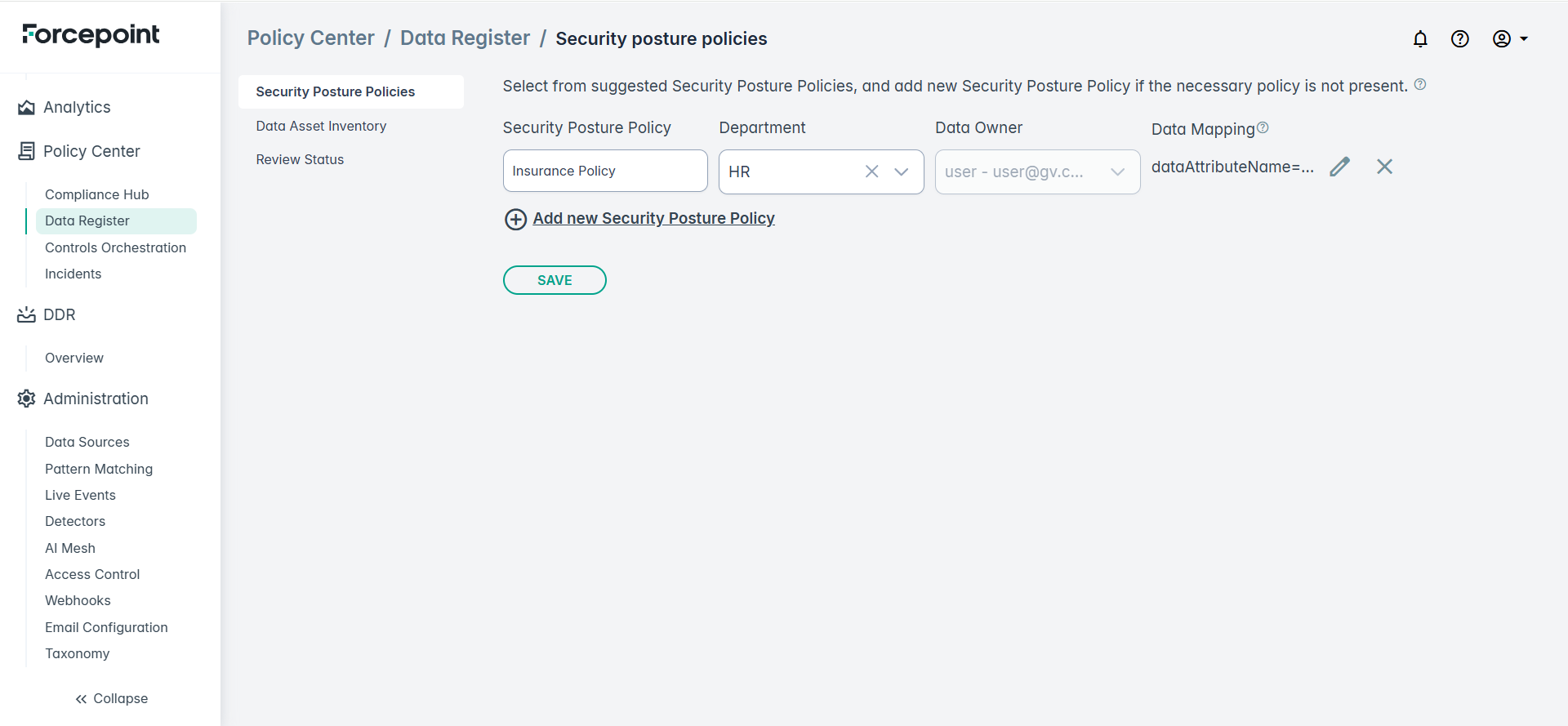Open the user account menu

[1509, 39]
